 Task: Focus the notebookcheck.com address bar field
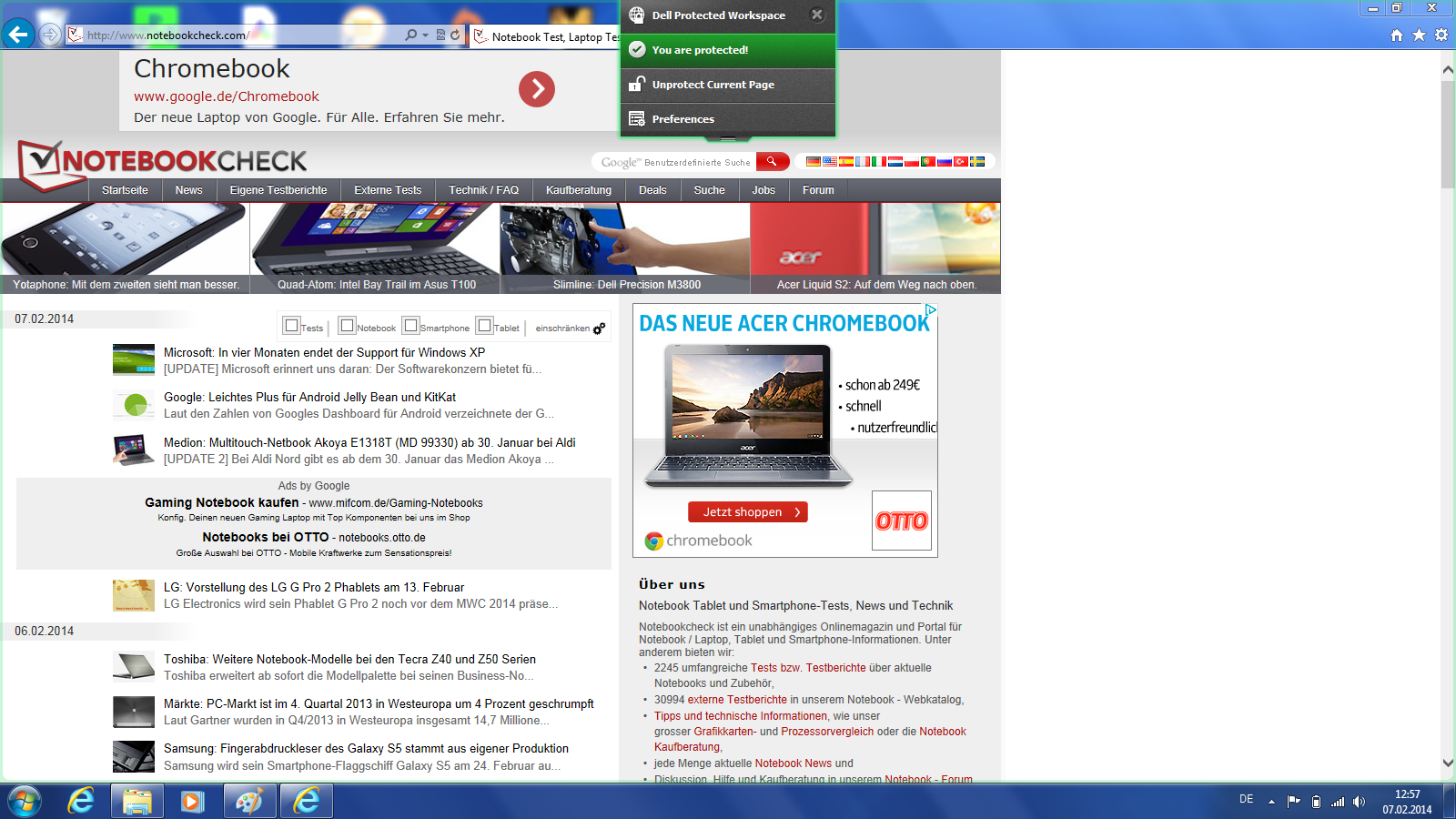pyautogui.click(x=235, y=35)
